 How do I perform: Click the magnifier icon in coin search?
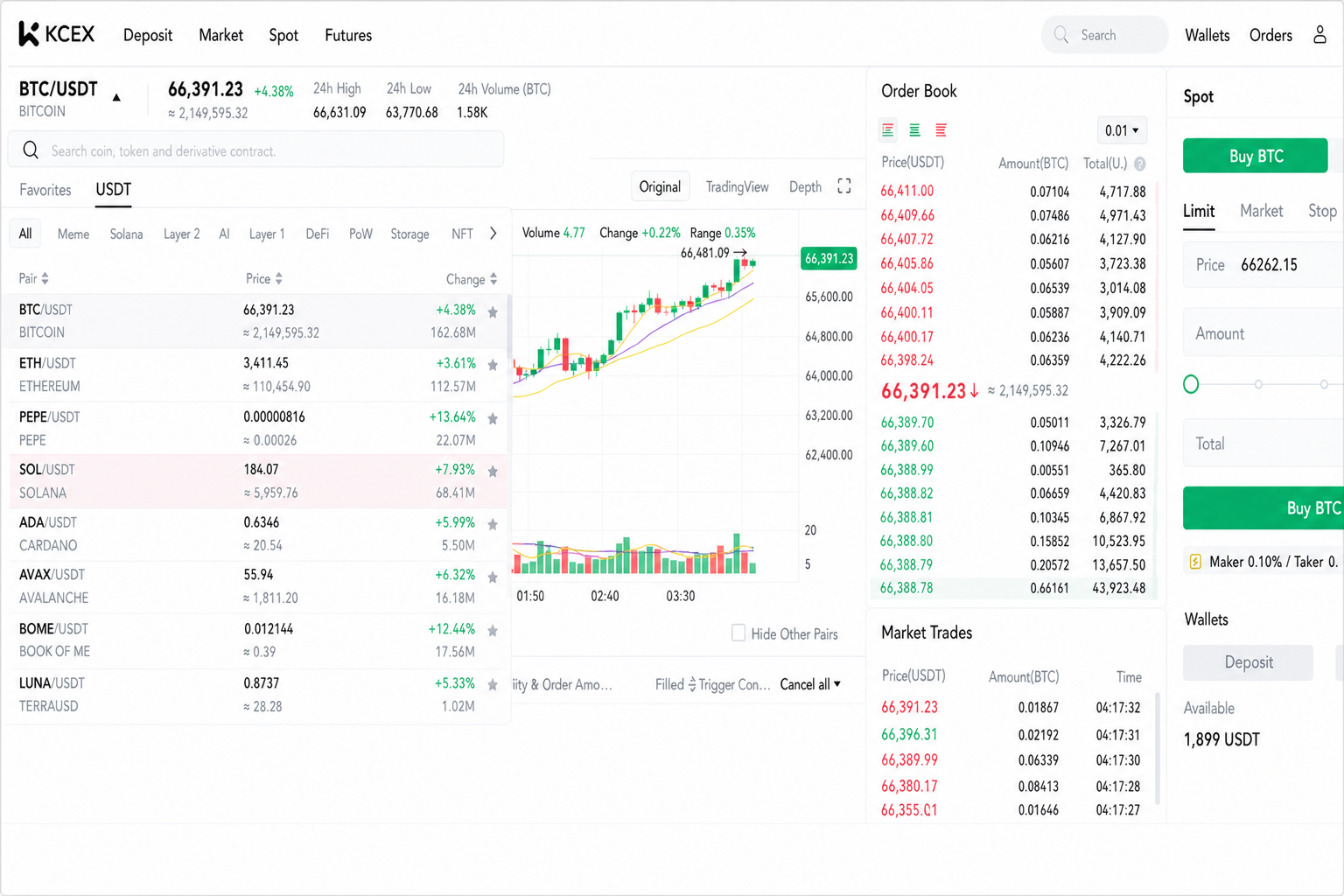(x=31, y=150)
